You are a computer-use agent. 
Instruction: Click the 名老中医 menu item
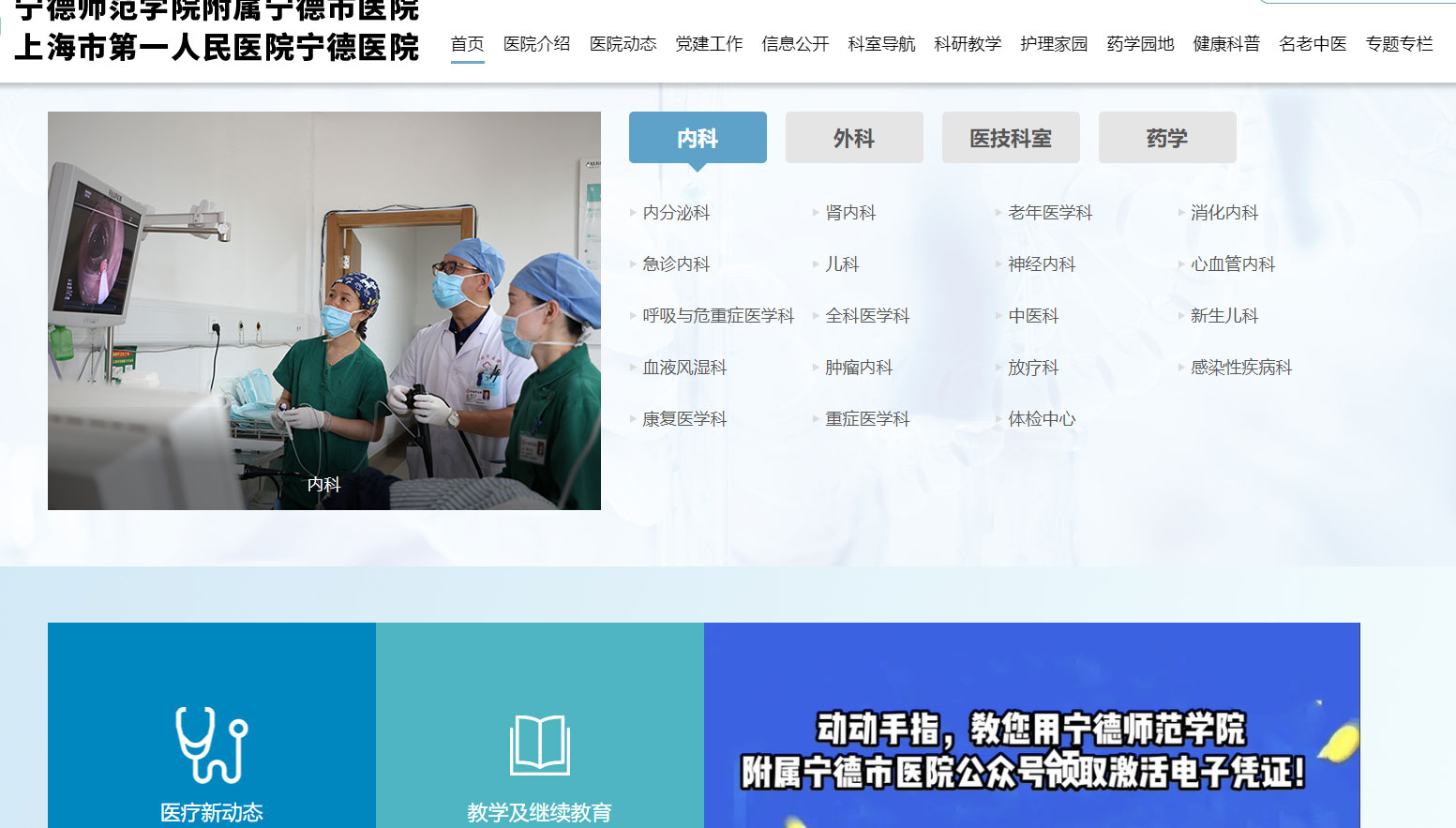(1313, 44)
